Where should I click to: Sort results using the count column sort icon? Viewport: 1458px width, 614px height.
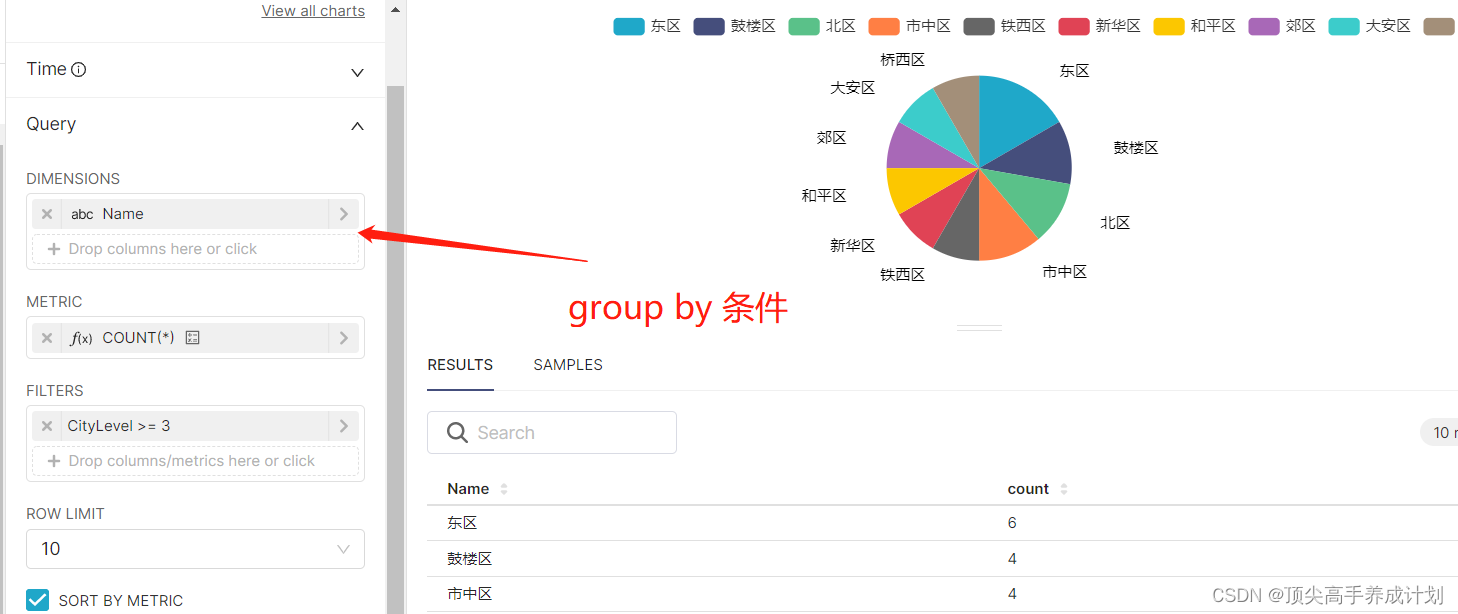click(1064, 488)
